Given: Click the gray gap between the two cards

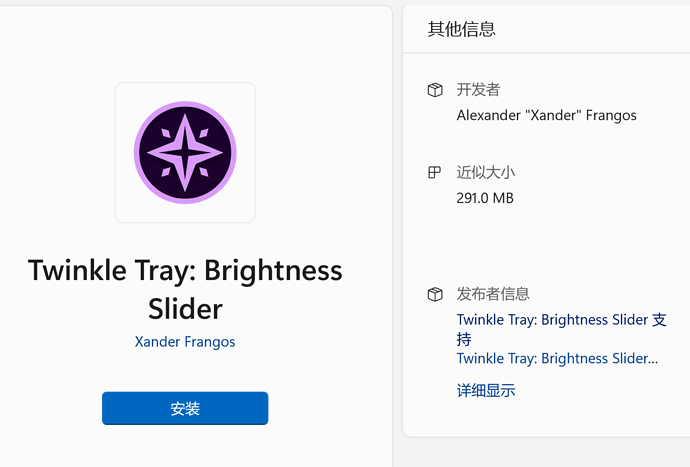Looking at the screenshot, I should 397,230.
